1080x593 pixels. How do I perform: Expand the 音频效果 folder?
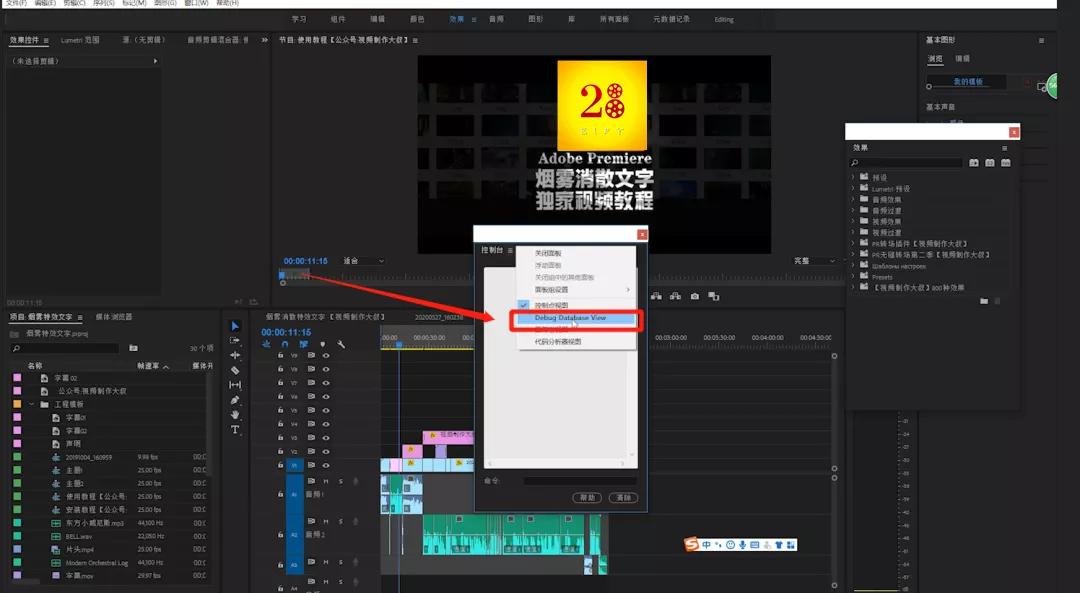coord(853,199)
